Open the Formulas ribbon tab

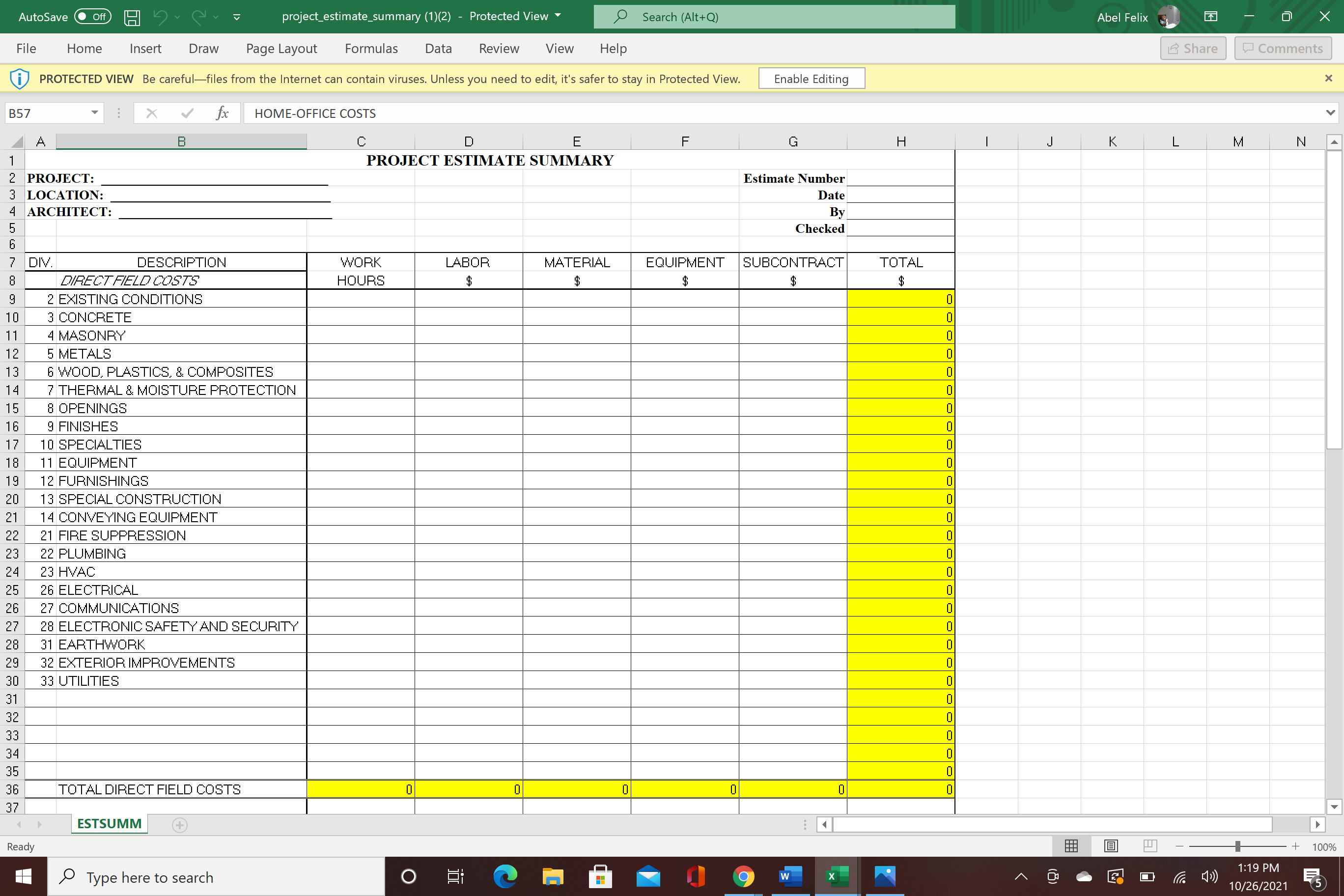[x=371, y=49]
